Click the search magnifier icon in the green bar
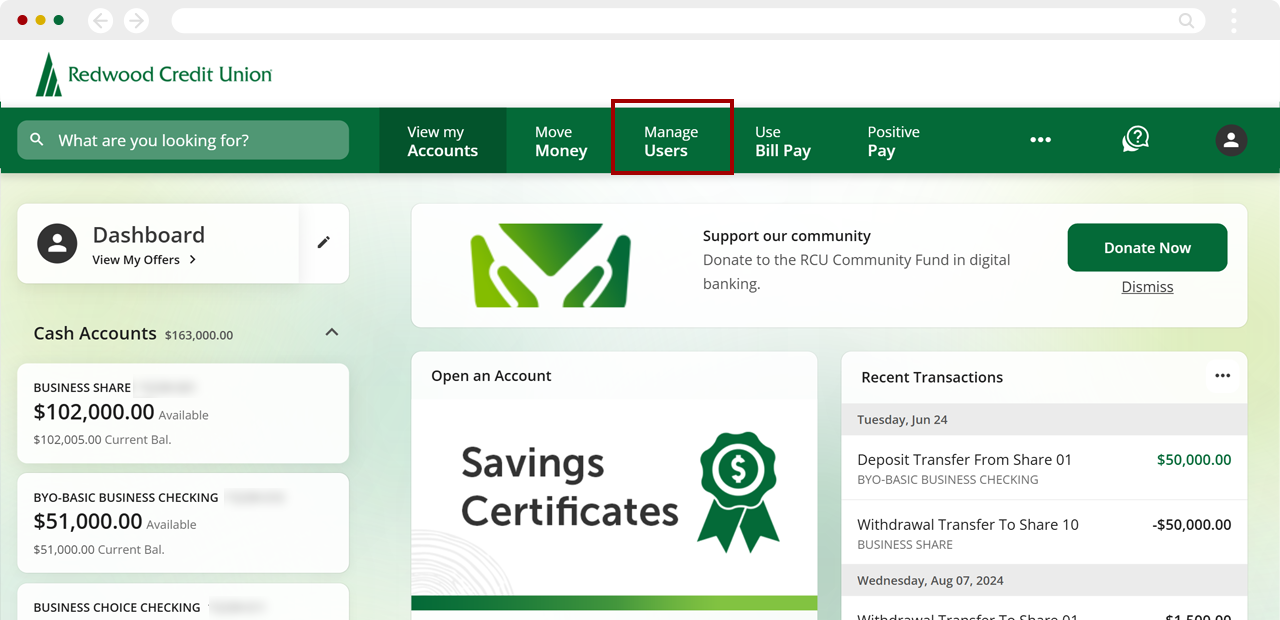Screen dimensions: 1280x620 37,140
